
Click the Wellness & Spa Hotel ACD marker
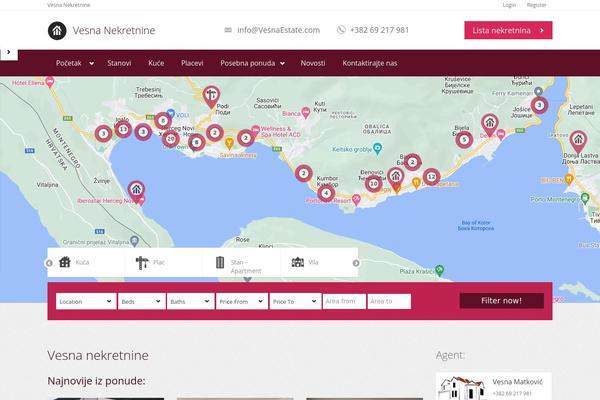(x=256, y=129)
